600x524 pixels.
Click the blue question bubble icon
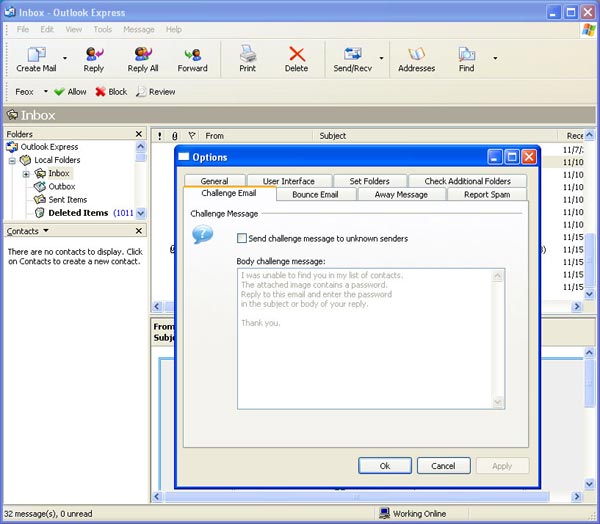202,234
